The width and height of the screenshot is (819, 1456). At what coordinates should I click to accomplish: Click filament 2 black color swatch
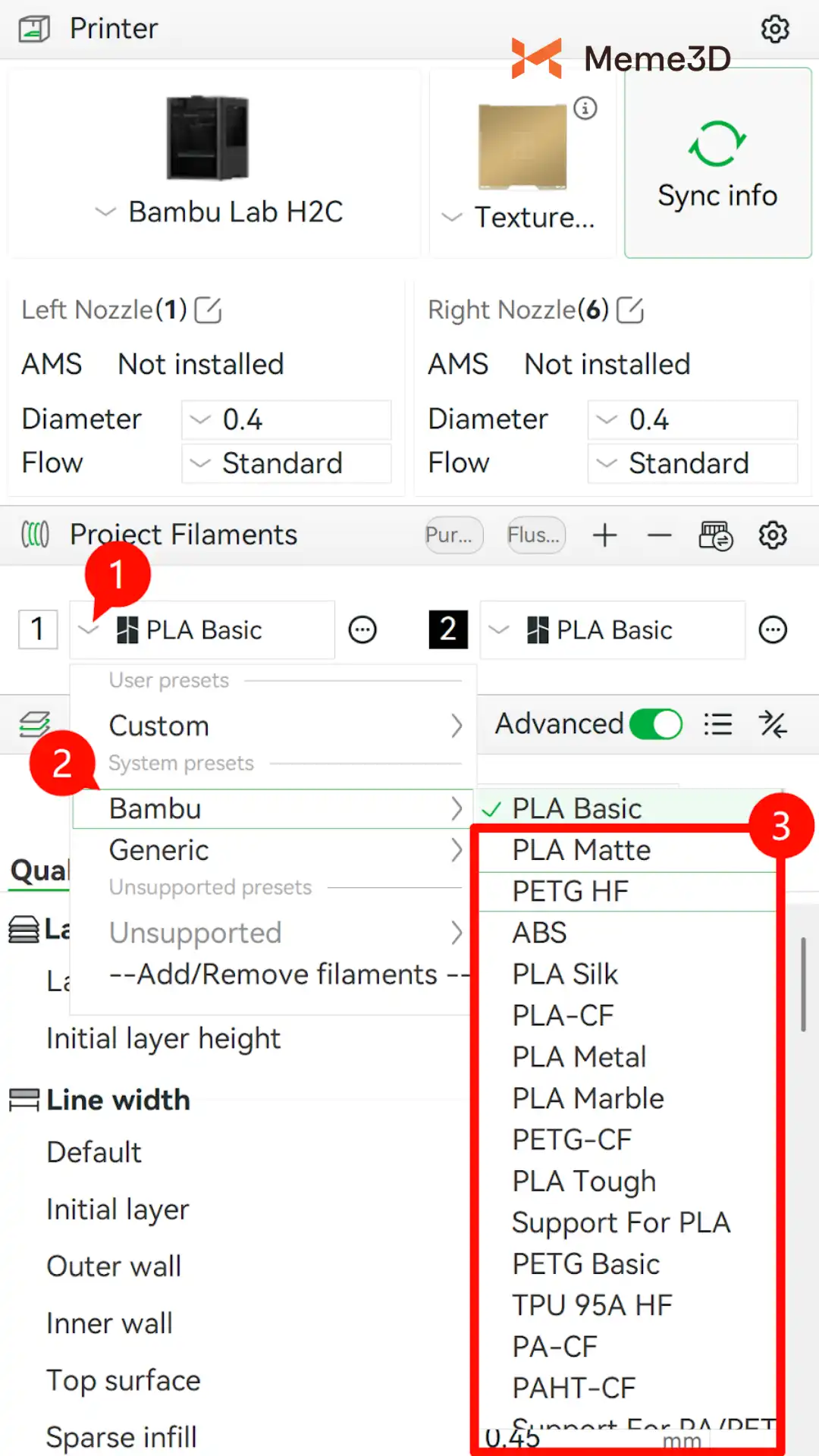[x=448, y=629]
